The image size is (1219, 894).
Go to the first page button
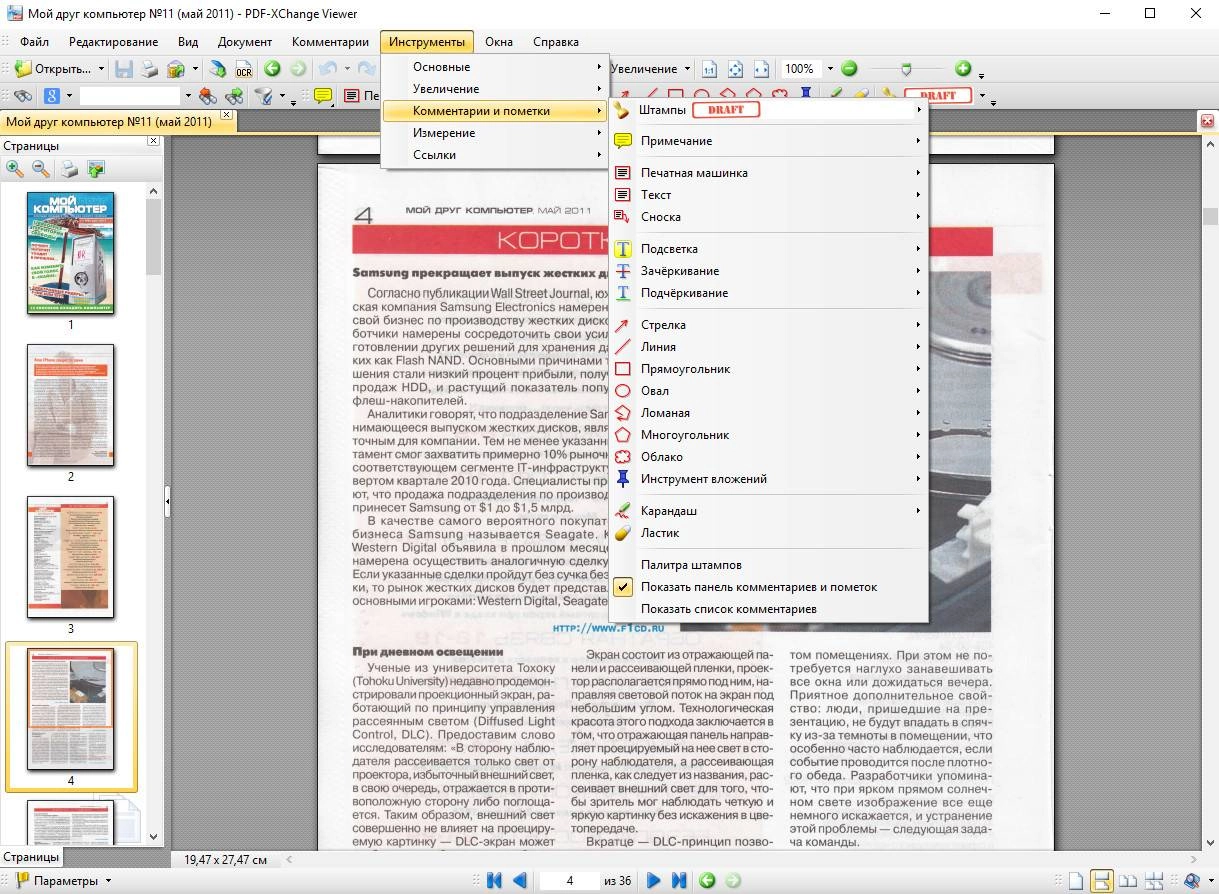pos(494,880)
